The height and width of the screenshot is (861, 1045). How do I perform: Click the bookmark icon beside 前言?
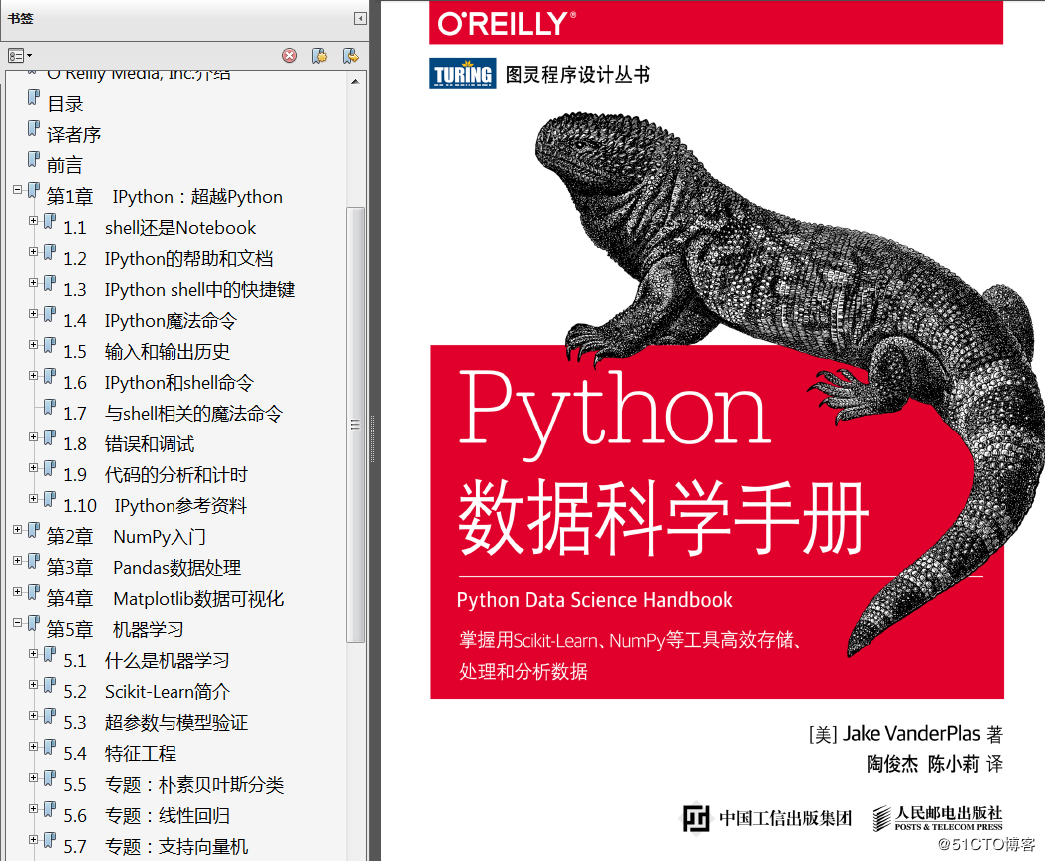point(33,159)
